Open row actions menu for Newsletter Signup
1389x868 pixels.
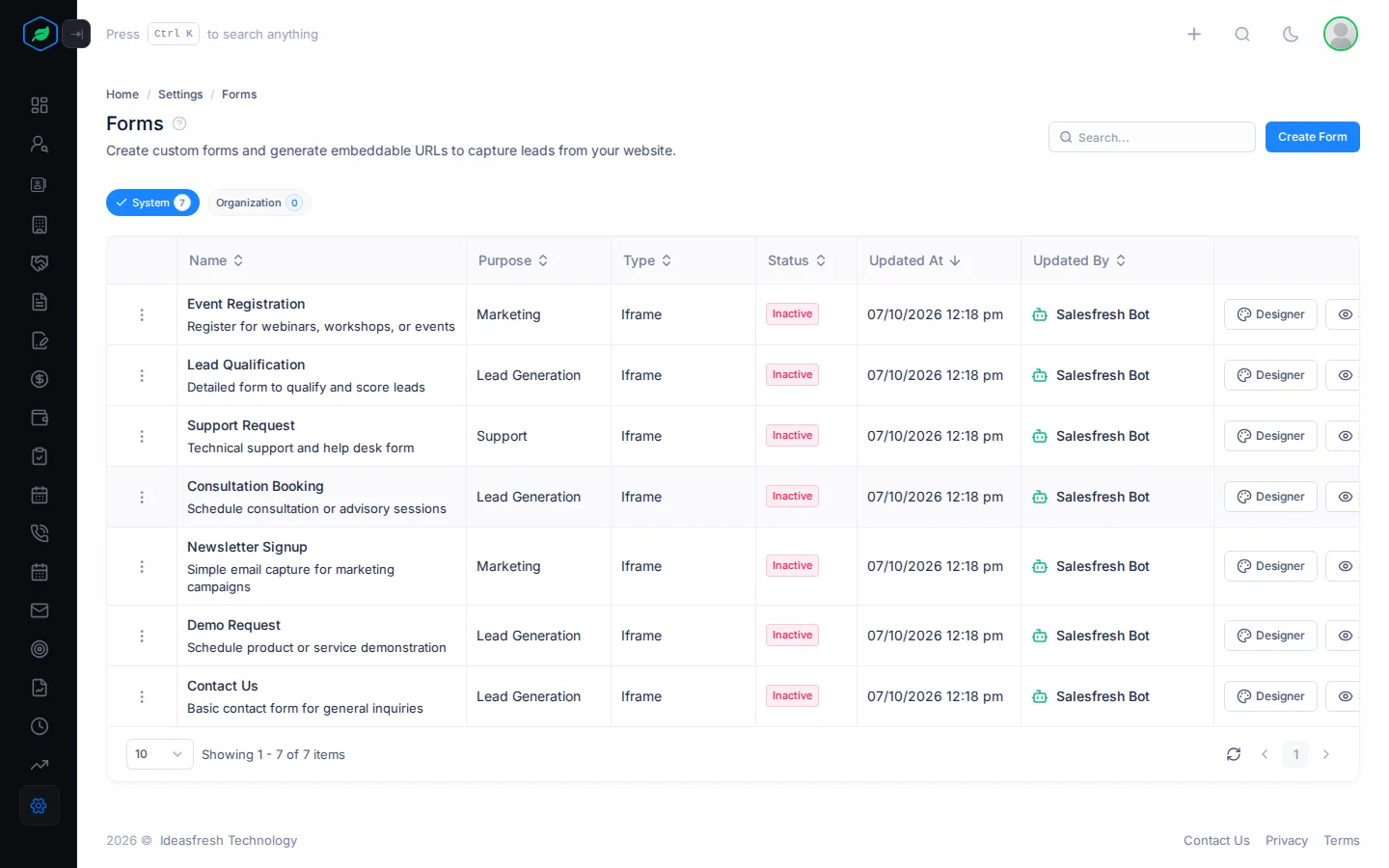point(142,566)
